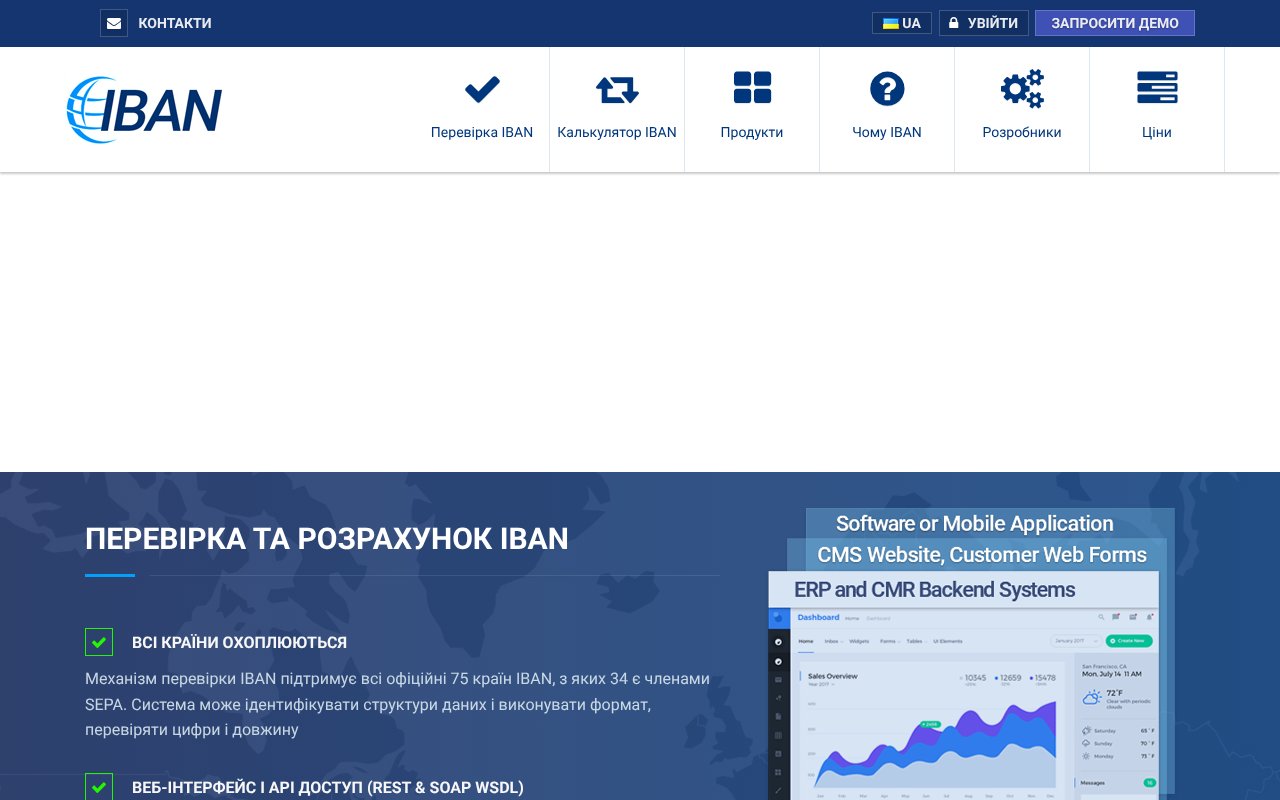Click the ЗАПРОСИТИ ДЕМО button
This screenshot has width=1280, height=800.
click(1114, 23)
